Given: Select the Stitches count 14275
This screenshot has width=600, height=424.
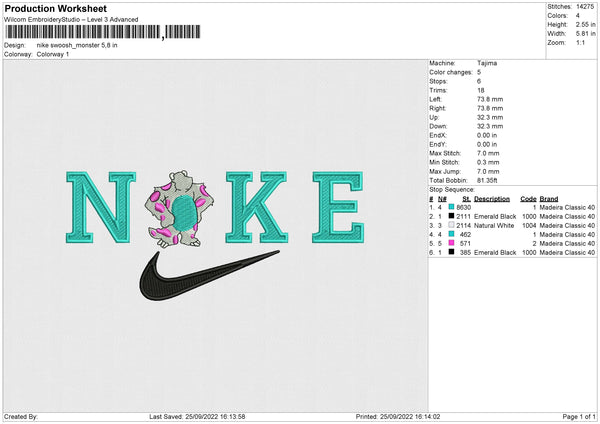Looking at the screenshot, I should [x=585, y=7].
